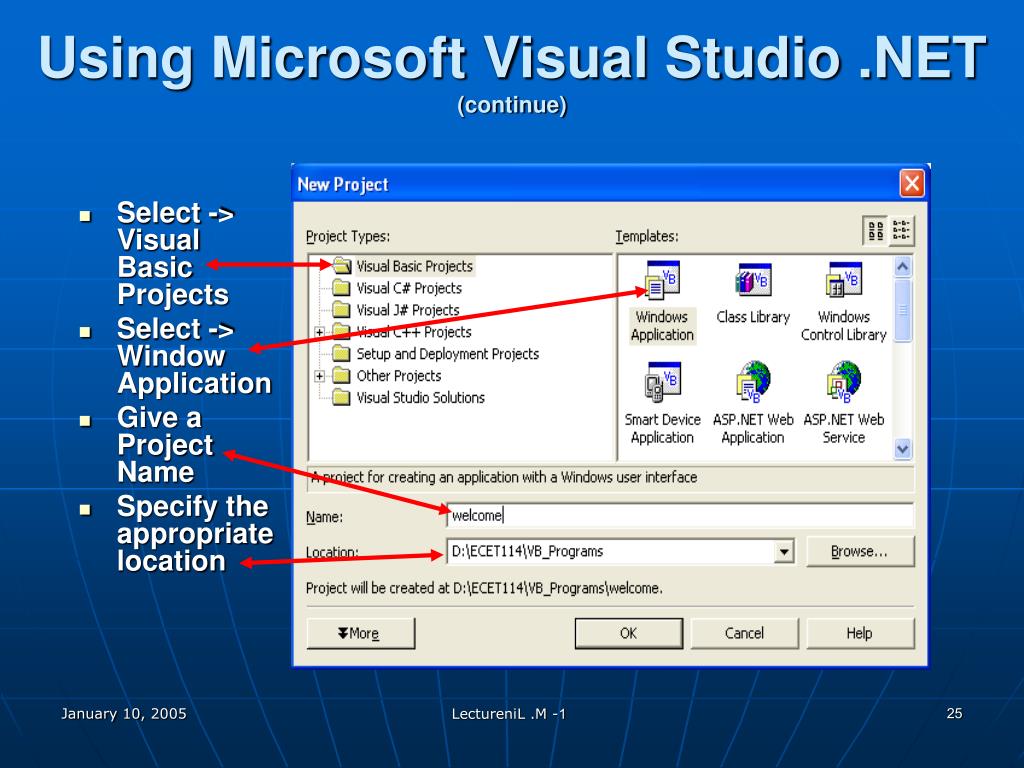The height and width of the screenshot is (768, 1024).
Task: Confirm with the OK button
Action: 628,633
